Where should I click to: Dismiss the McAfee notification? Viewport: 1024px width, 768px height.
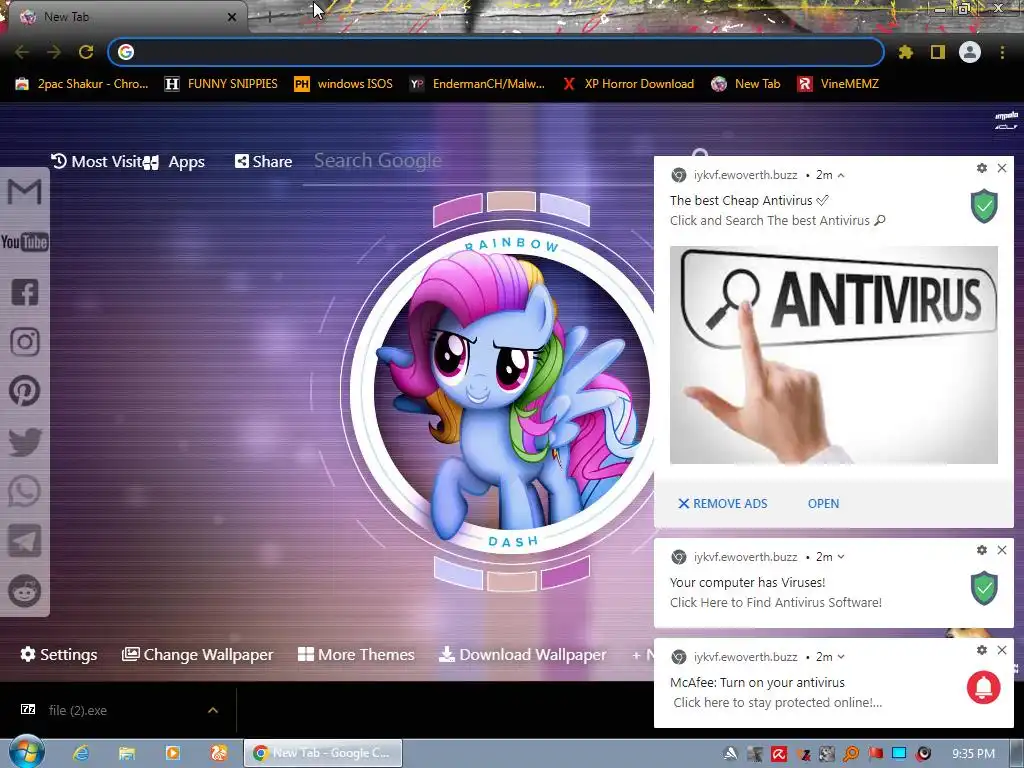click(x=1002, y=650)
